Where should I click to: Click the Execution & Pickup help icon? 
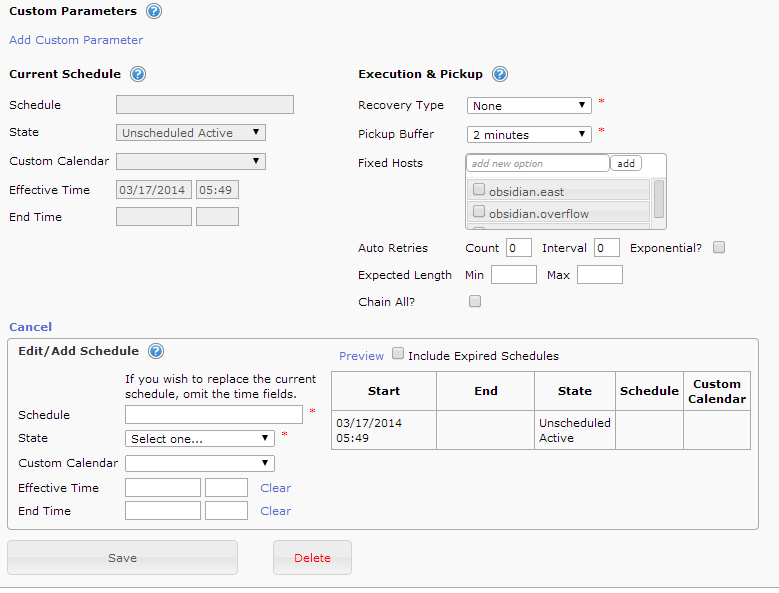pos(500,74)
